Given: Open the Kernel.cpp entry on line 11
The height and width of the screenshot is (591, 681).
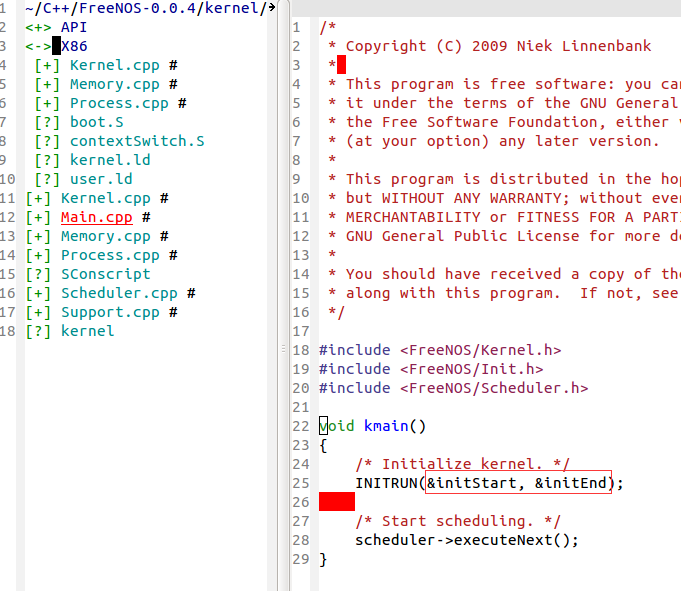Looking at the screenshot, I should click(106, 198).
